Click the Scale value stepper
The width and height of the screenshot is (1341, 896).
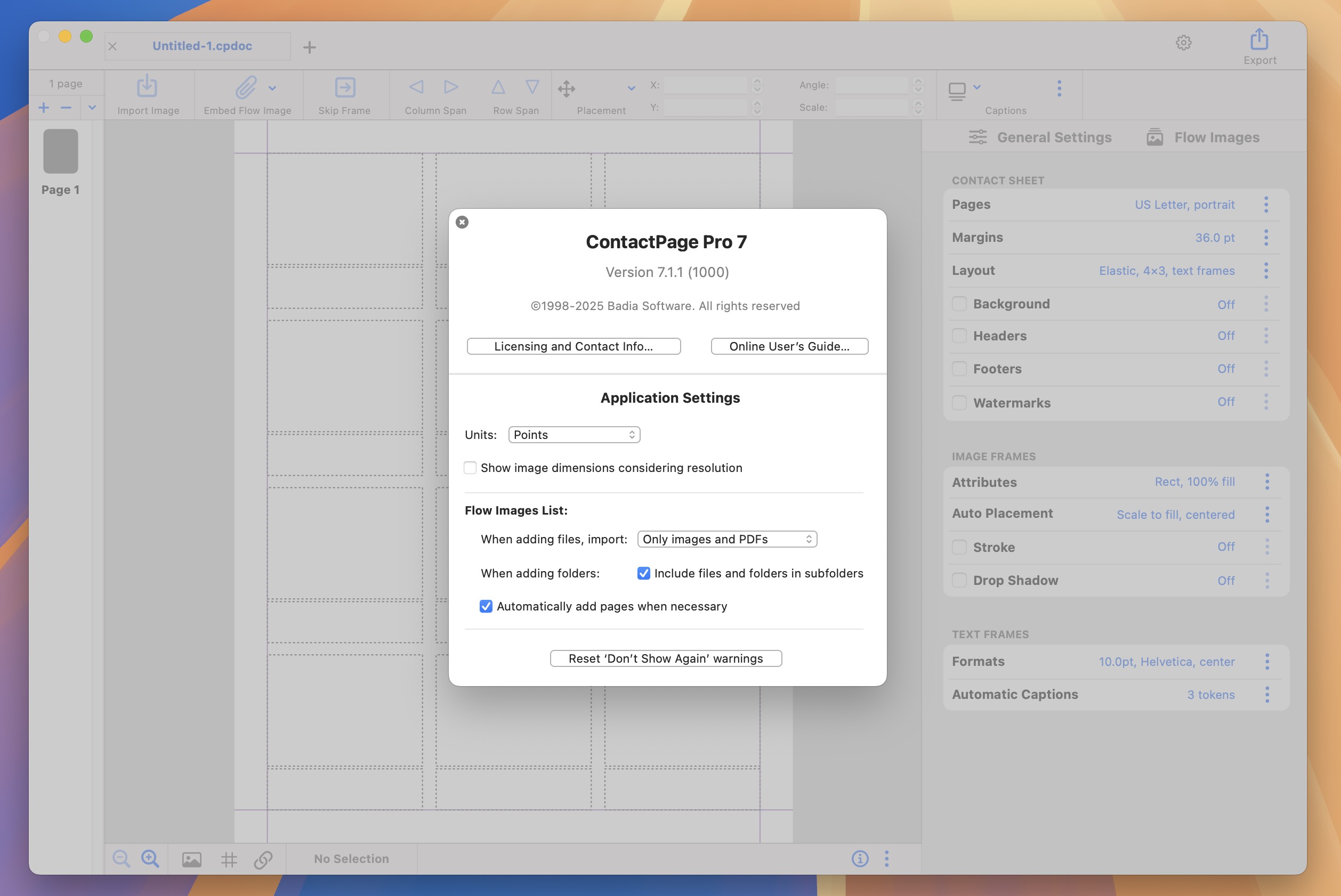coord(918,108)
